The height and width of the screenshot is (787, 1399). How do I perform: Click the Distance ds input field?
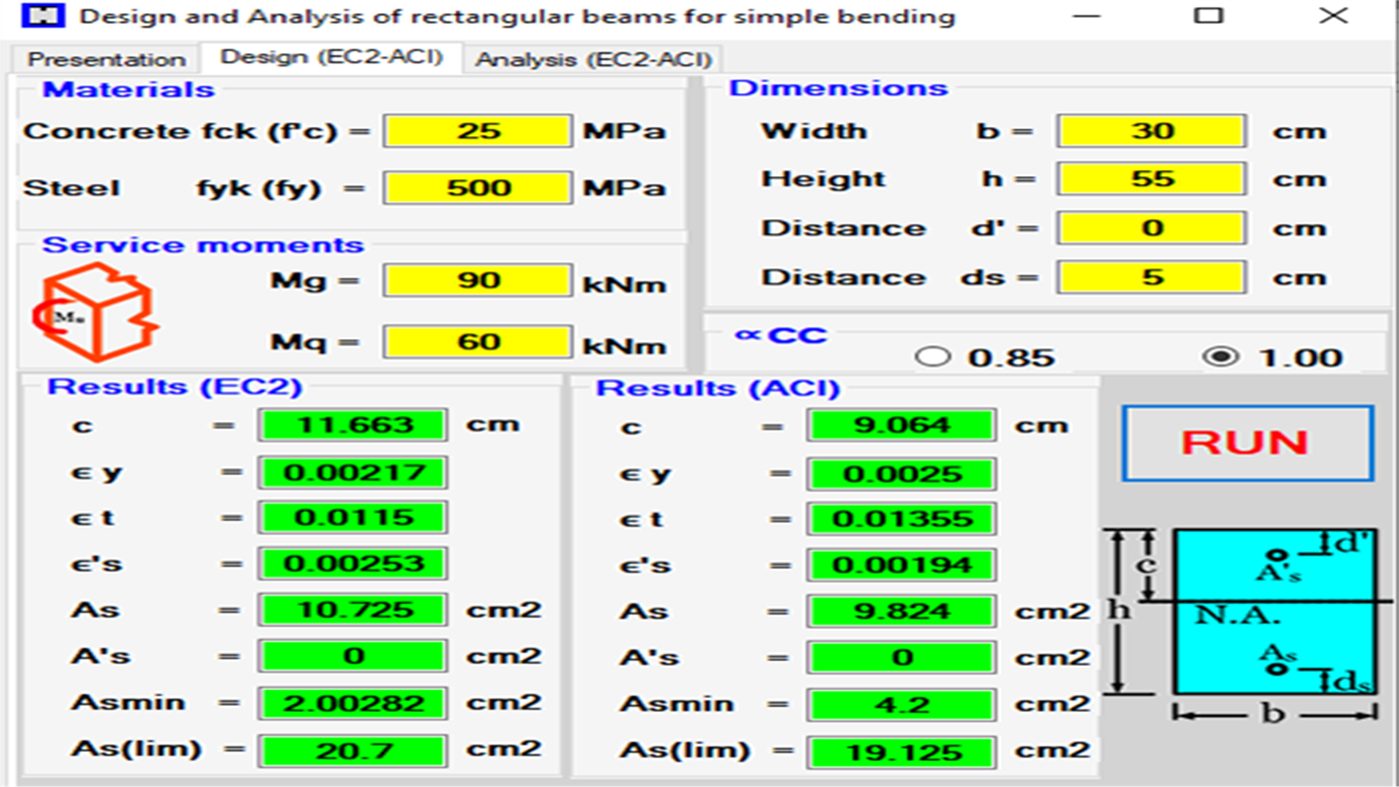[1149, 277]
